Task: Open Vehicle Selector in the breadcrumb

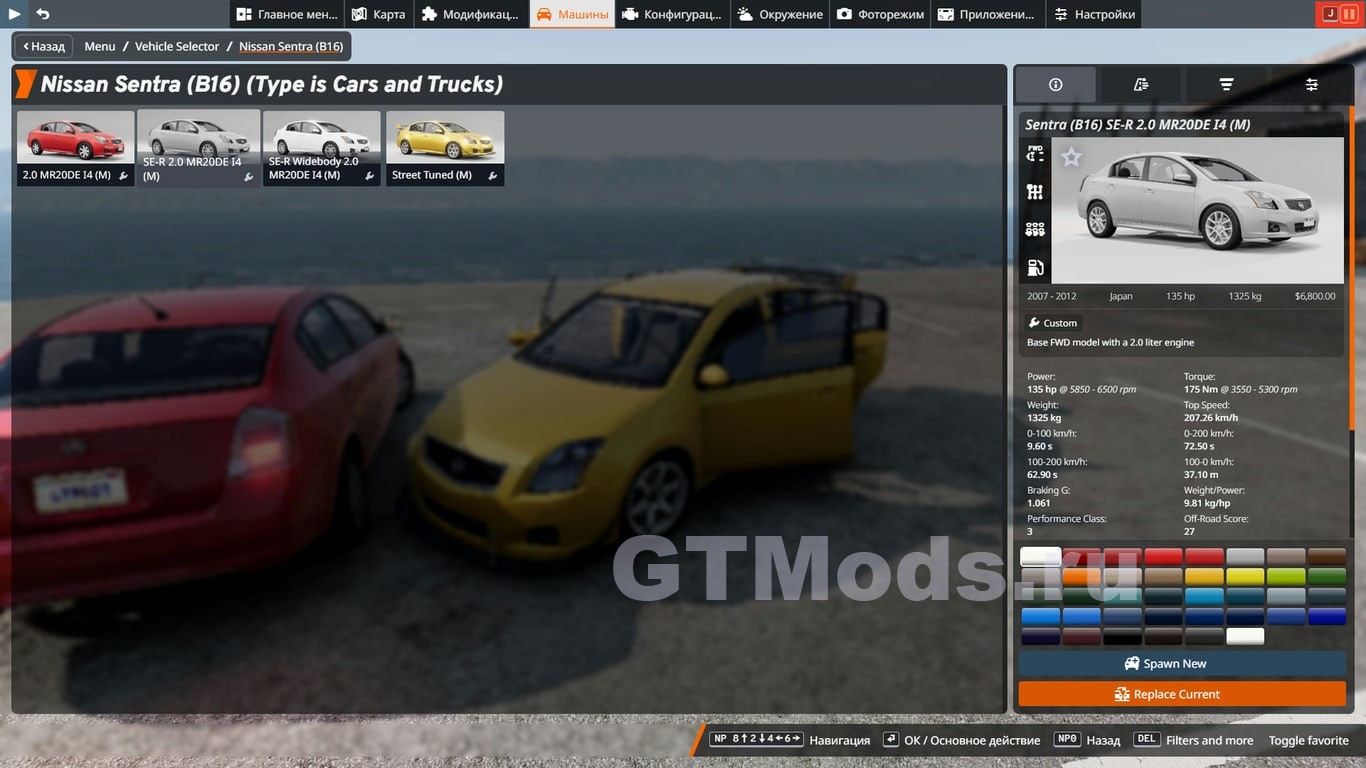Action: tap(177, 46)
